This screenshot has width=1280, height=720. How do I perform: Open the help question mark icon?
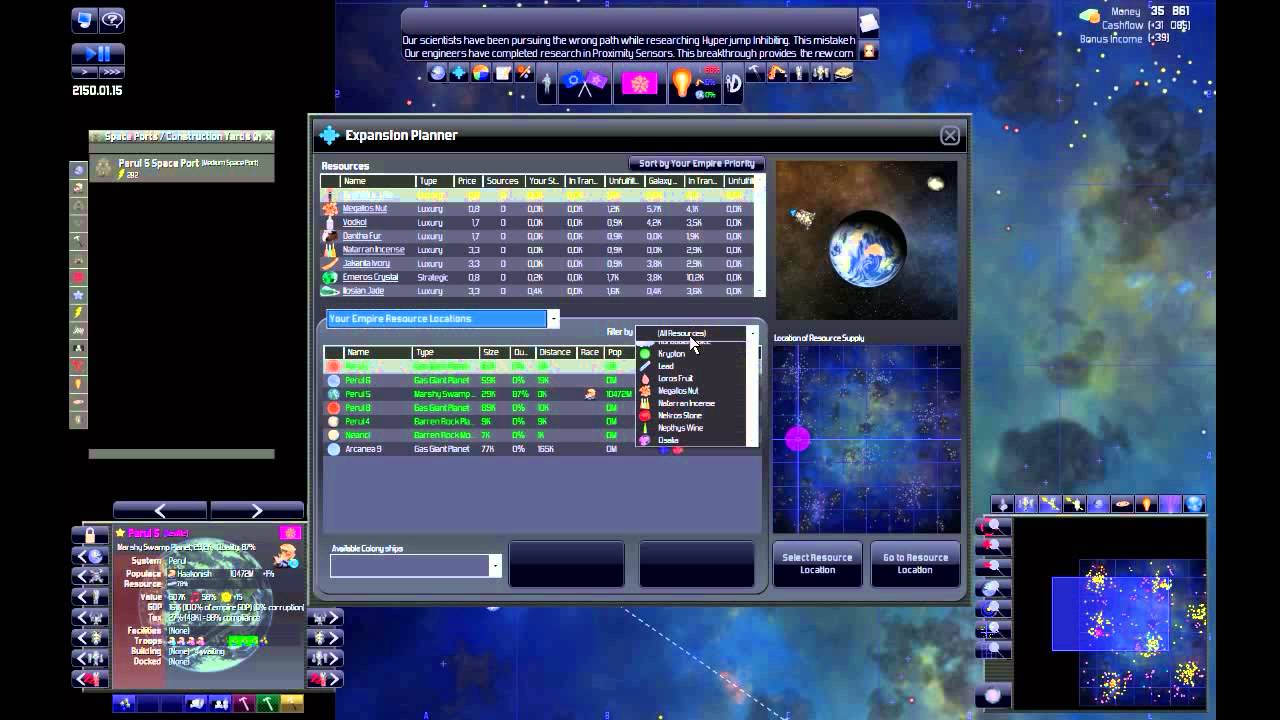click(113, 19)
